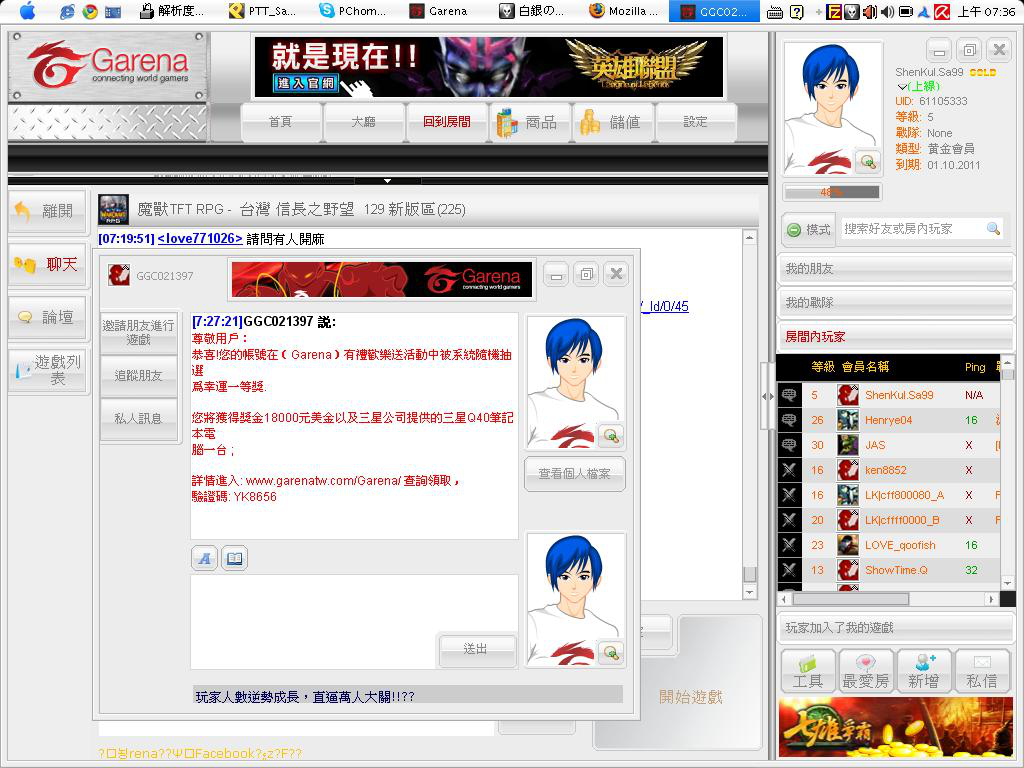Switch to the 大廳 lobby tab
This screenshot has height=768, width=1024.
click(363, 121)
